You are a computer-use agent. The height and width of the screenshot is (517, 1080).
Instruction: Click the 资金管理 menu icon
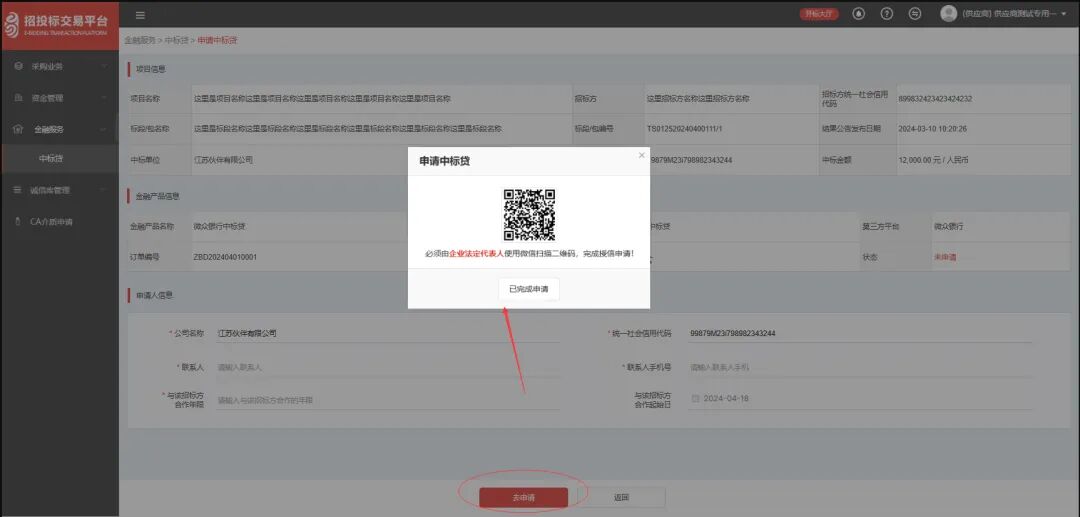click(x=19, y=98)
